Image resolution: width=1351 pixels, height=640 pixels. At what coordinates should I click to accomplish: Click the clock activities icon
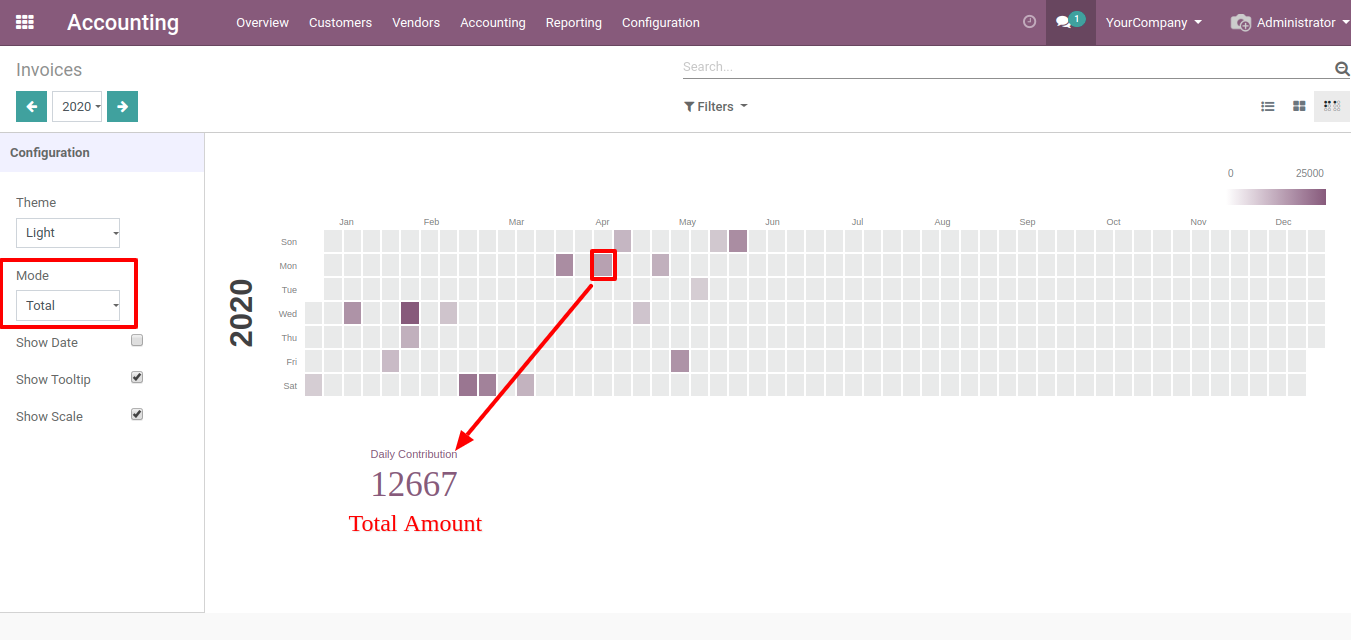[1029, 22]
